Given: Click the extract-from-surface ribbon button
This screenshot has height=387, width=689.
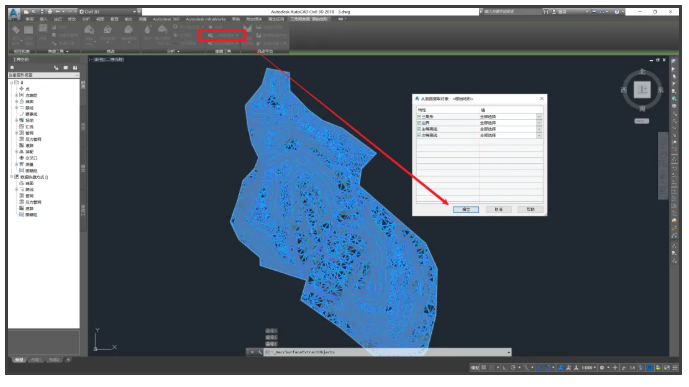Looking at the screenshot, I should [x=222, y=36].
